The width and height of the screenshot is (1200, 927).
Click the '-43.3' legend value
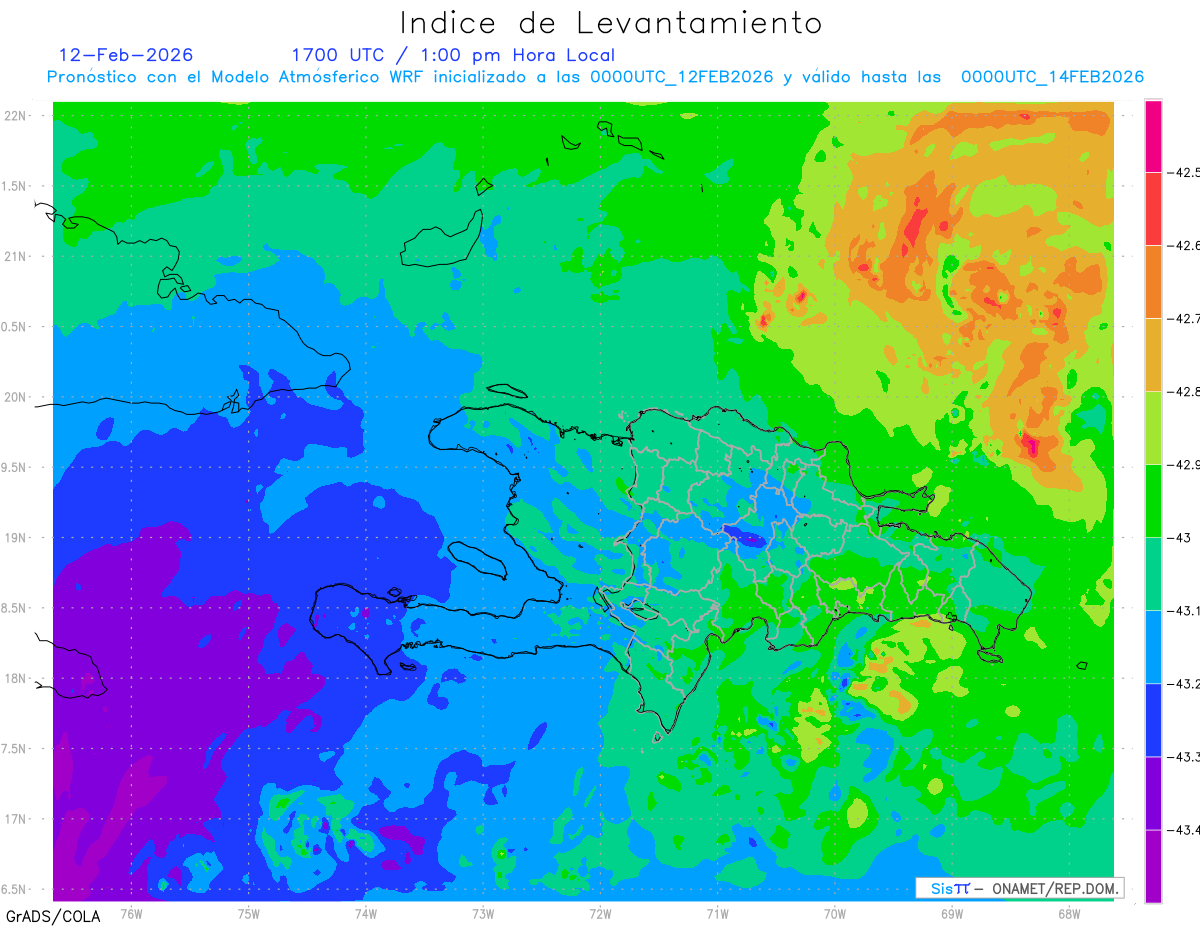coord(1184,757)
